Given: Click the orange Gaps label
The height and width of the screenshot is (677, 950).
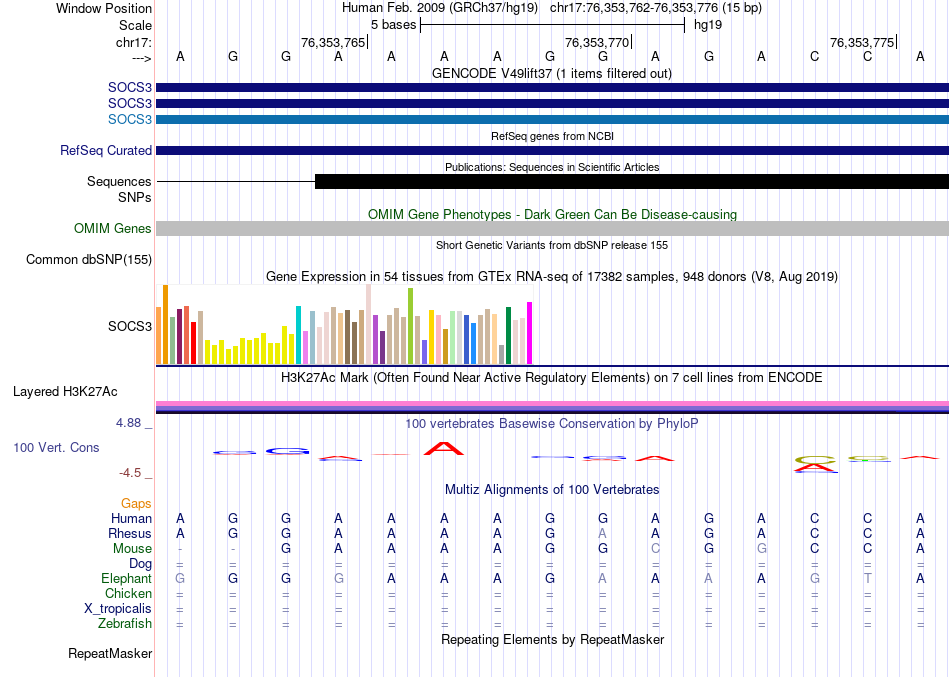Looking at the screenshot, I should (136, 504).
